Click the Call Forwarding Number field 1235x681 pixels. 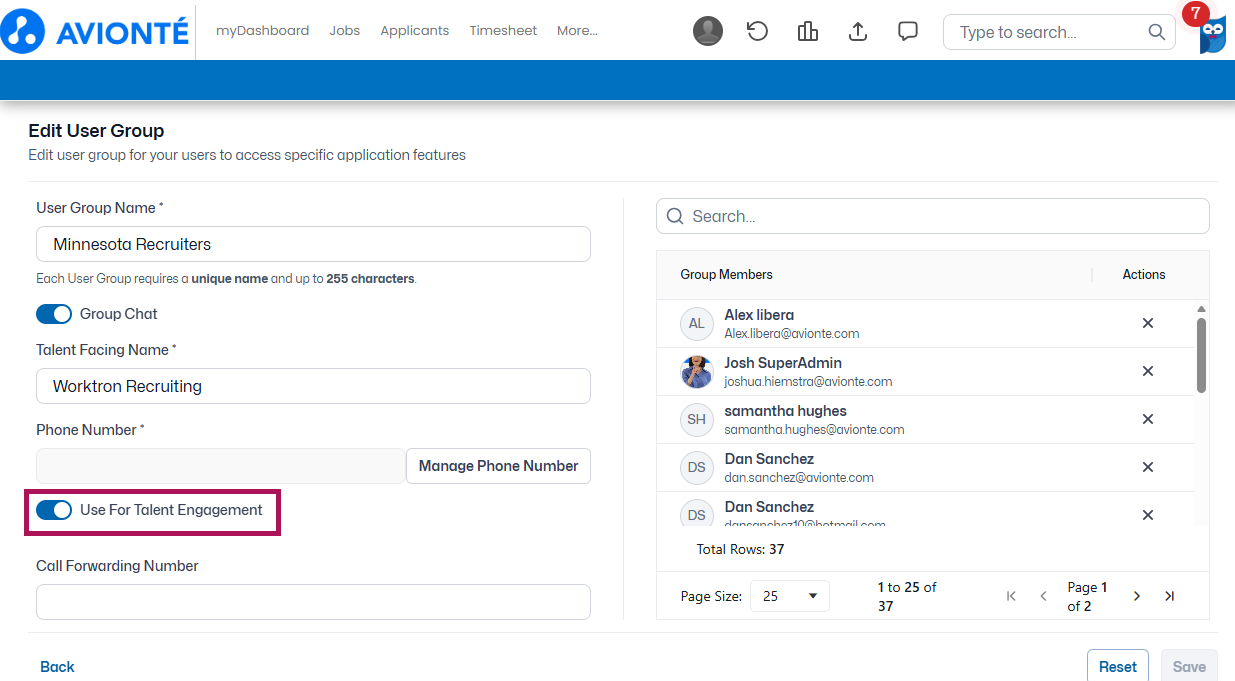(313, 602)
